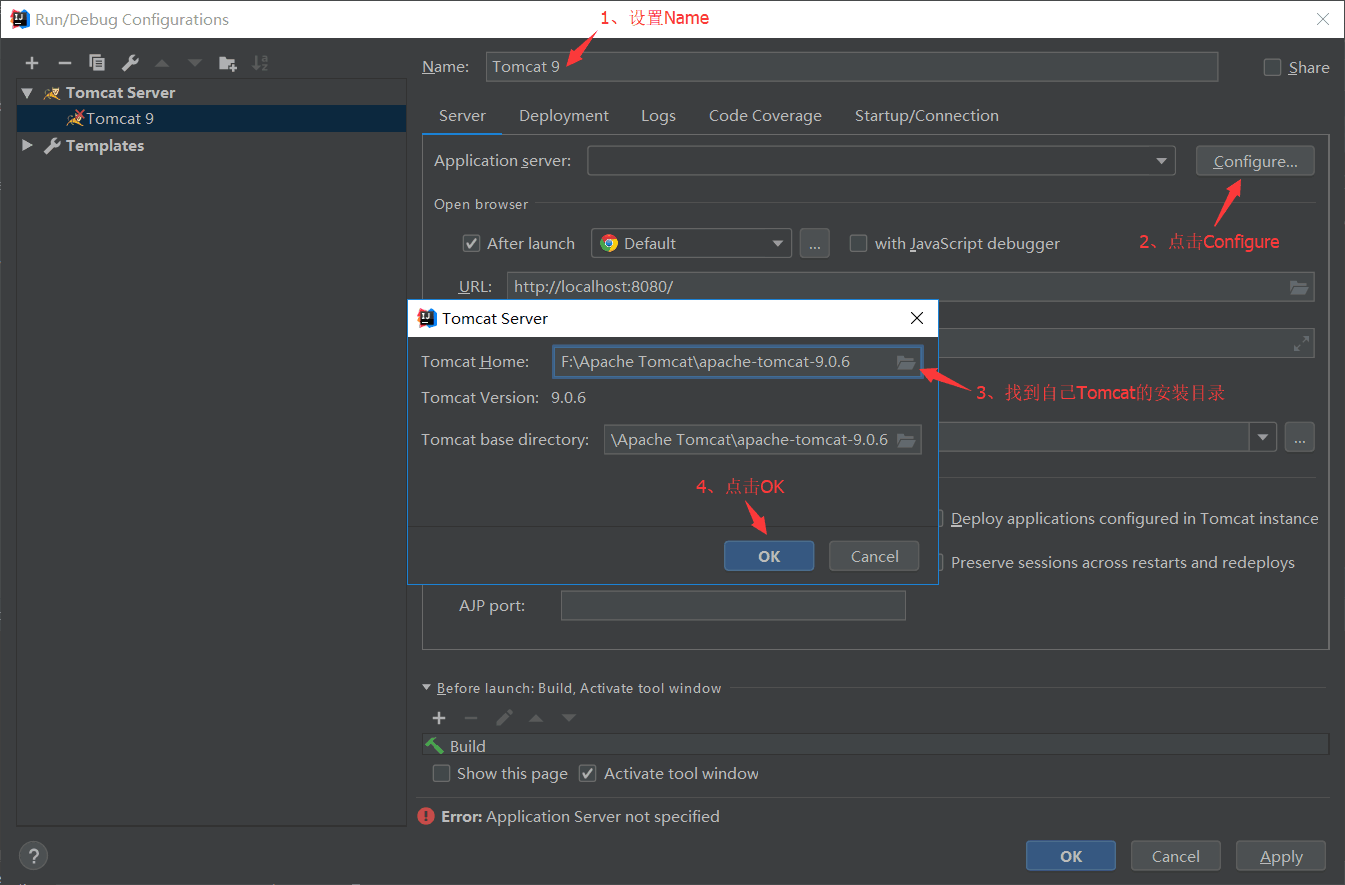Open the Default browser dropdown
The width and height of the screenshot is (1345, 885).
point(777,243)
